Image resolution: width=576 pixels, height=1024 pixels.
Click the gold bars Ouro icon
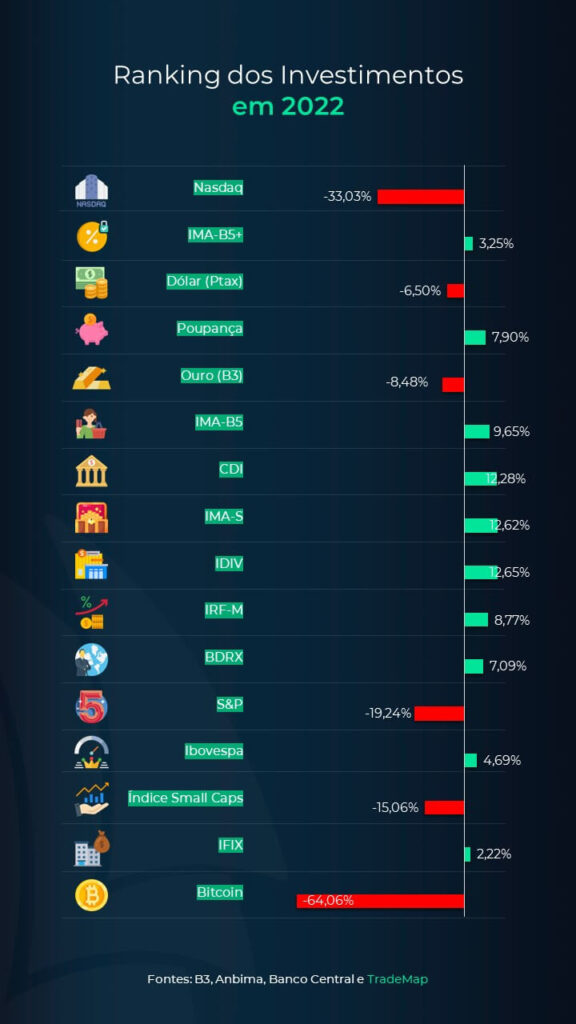click(91, 378)
